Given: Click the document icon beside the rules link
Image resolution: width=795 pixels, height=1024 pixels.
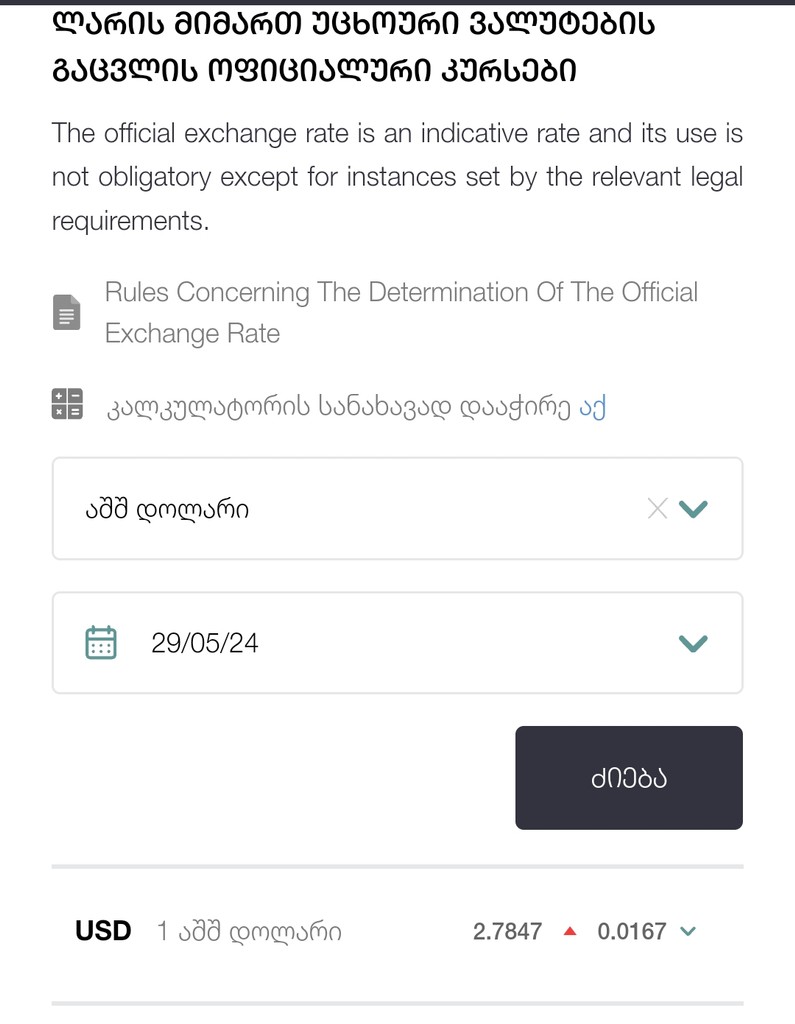Looking at the screenshot, I should tap(66, 313).
